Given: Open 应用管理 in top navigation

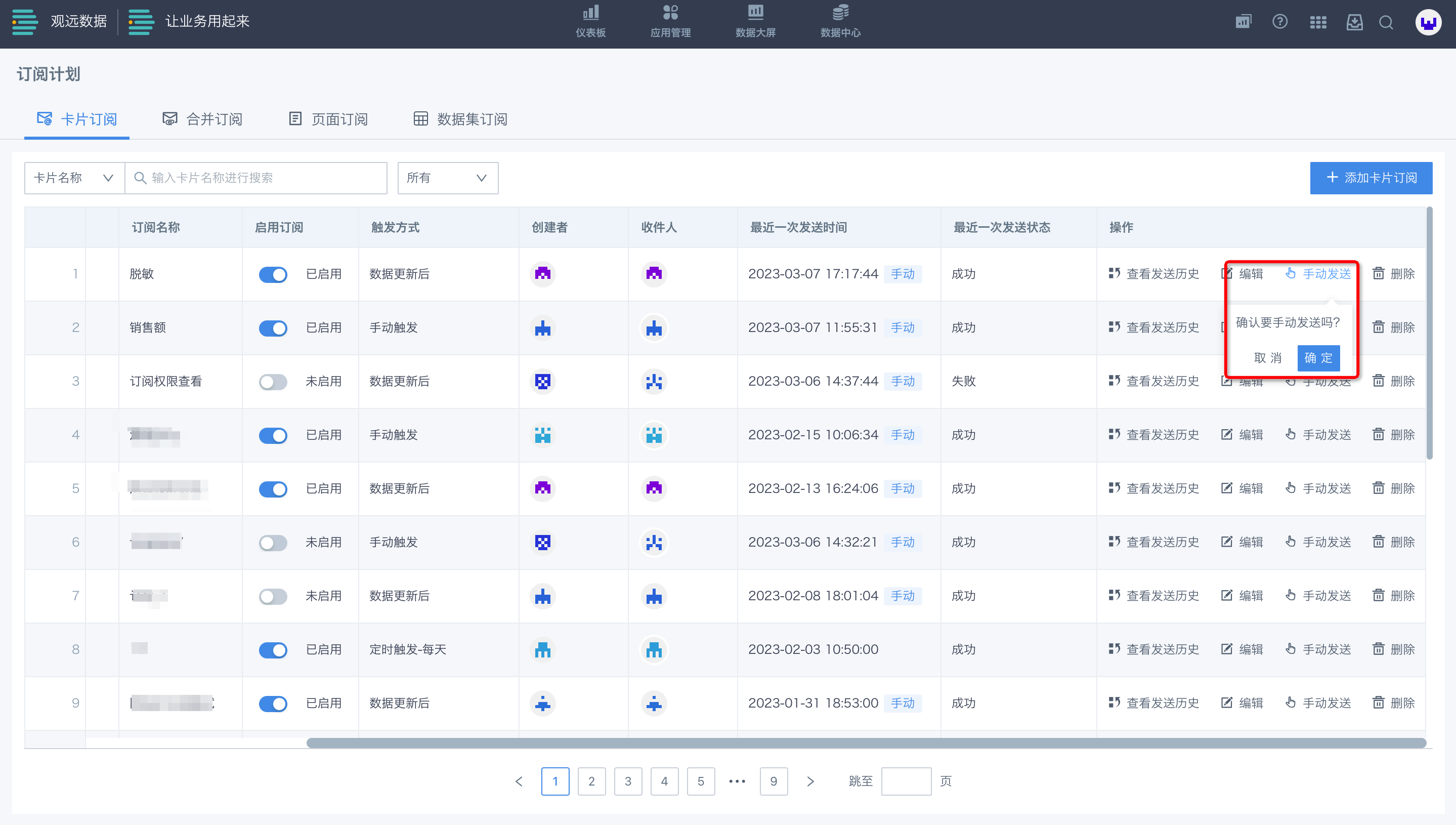Looking at the screenshot, I should pyautogui.click(x=670, y=22).
